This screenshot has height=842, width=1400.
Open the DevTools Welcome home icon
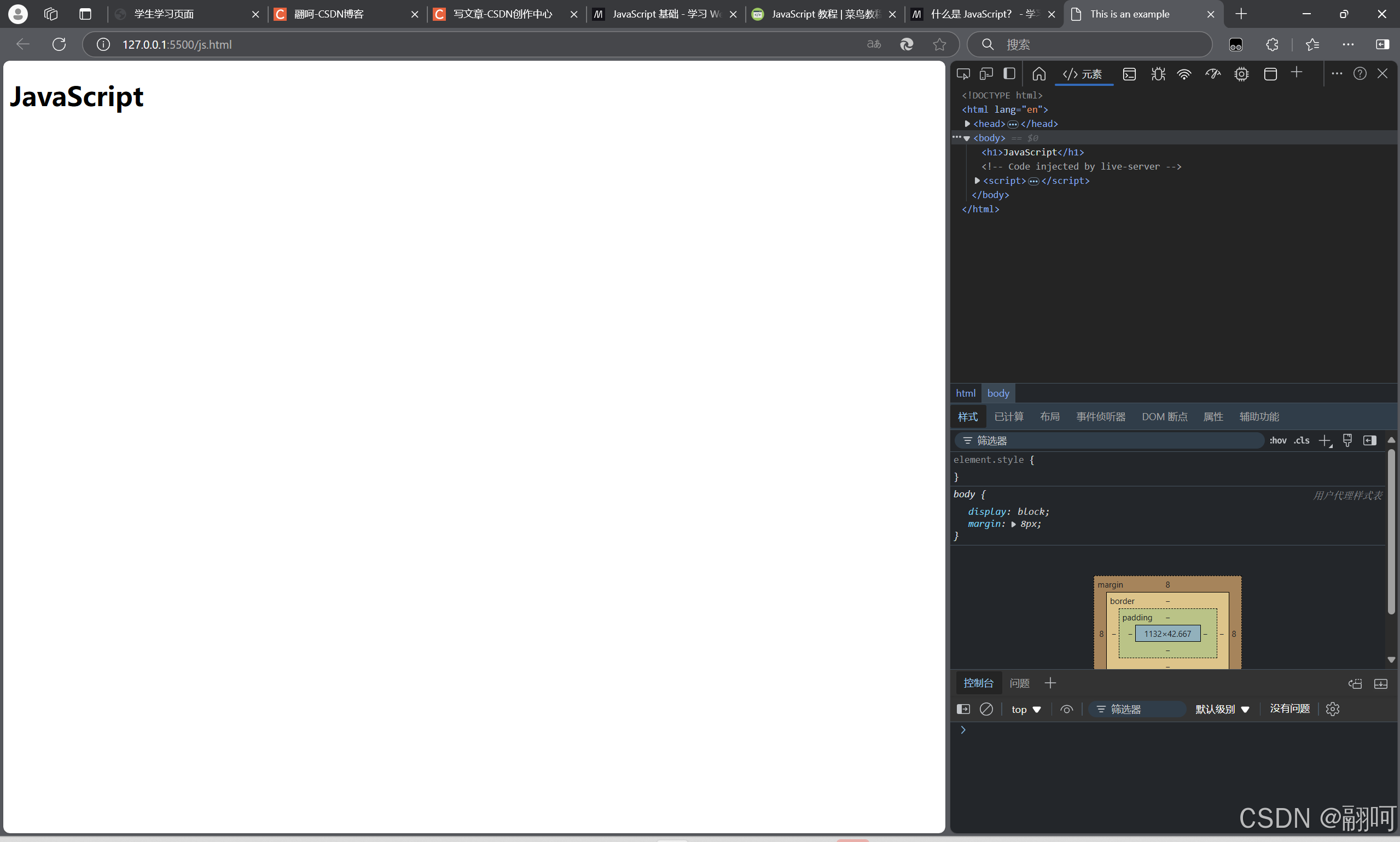[1039, 74]
